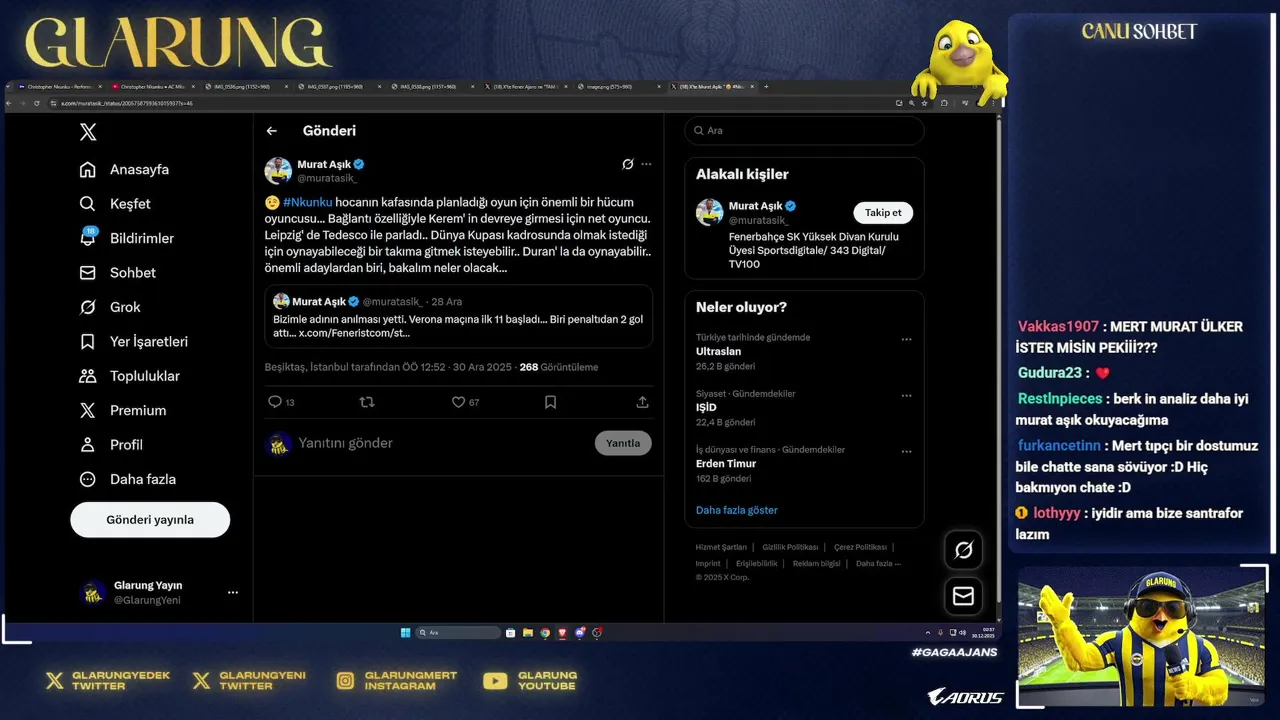Go to Anasayfa in the sidebar
Image resolution: width=1280 pixels, height=720 pixels.
(x=124, y=169)
